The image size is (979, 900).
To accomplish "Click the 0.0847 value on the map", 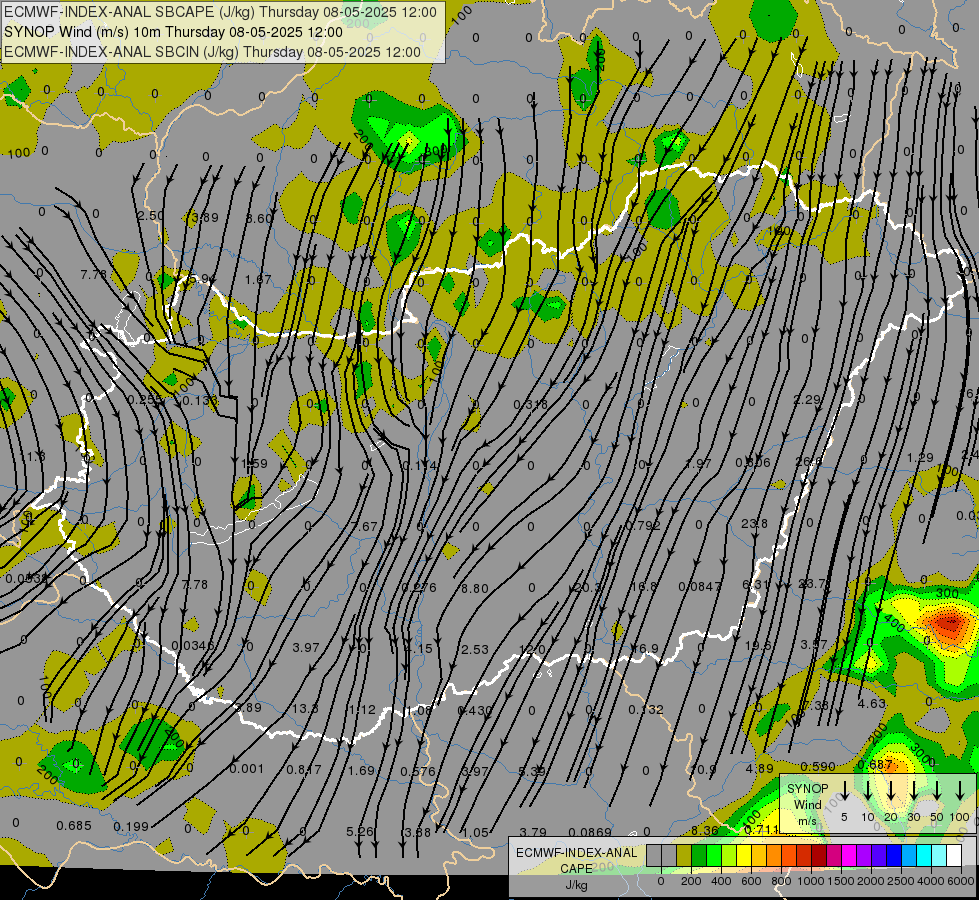I will [700, 586].
